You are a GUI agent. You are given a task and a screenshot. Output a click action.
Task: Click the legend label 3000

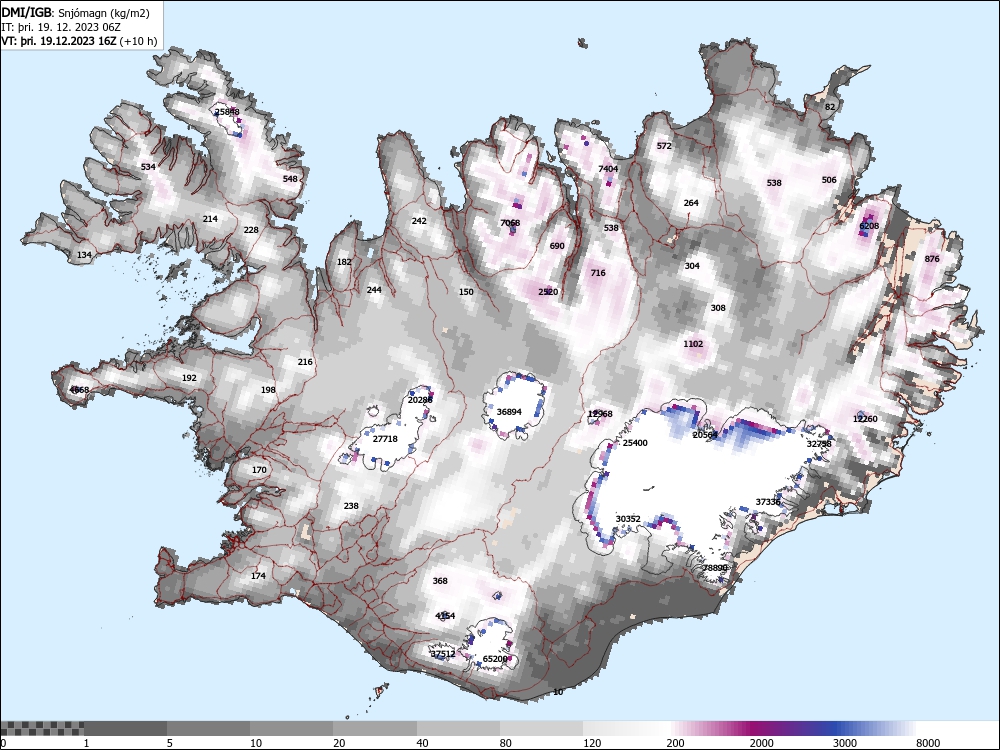[844, 743]
